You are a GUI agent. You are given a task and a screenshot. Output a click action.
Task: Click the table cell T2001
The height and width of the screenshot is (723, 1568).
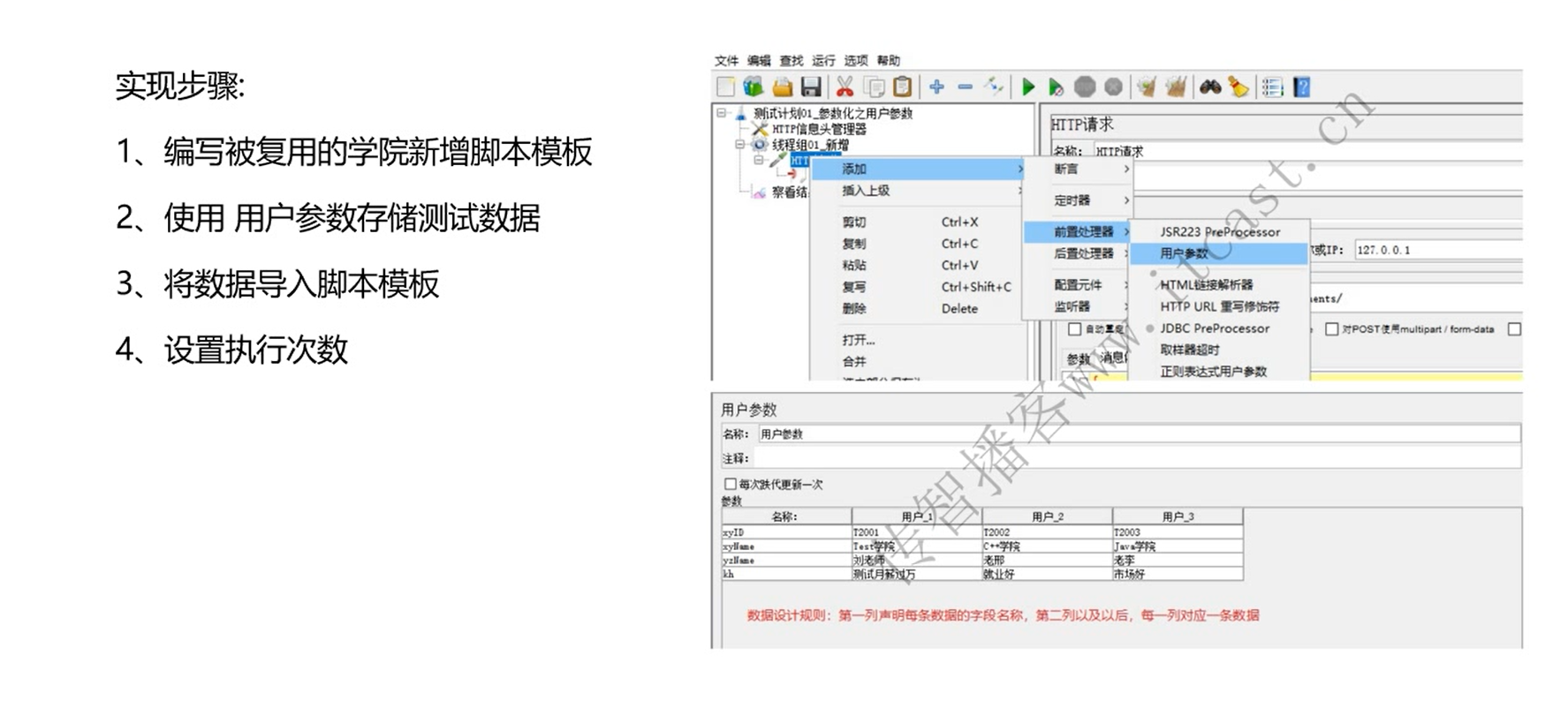[917, 532]
